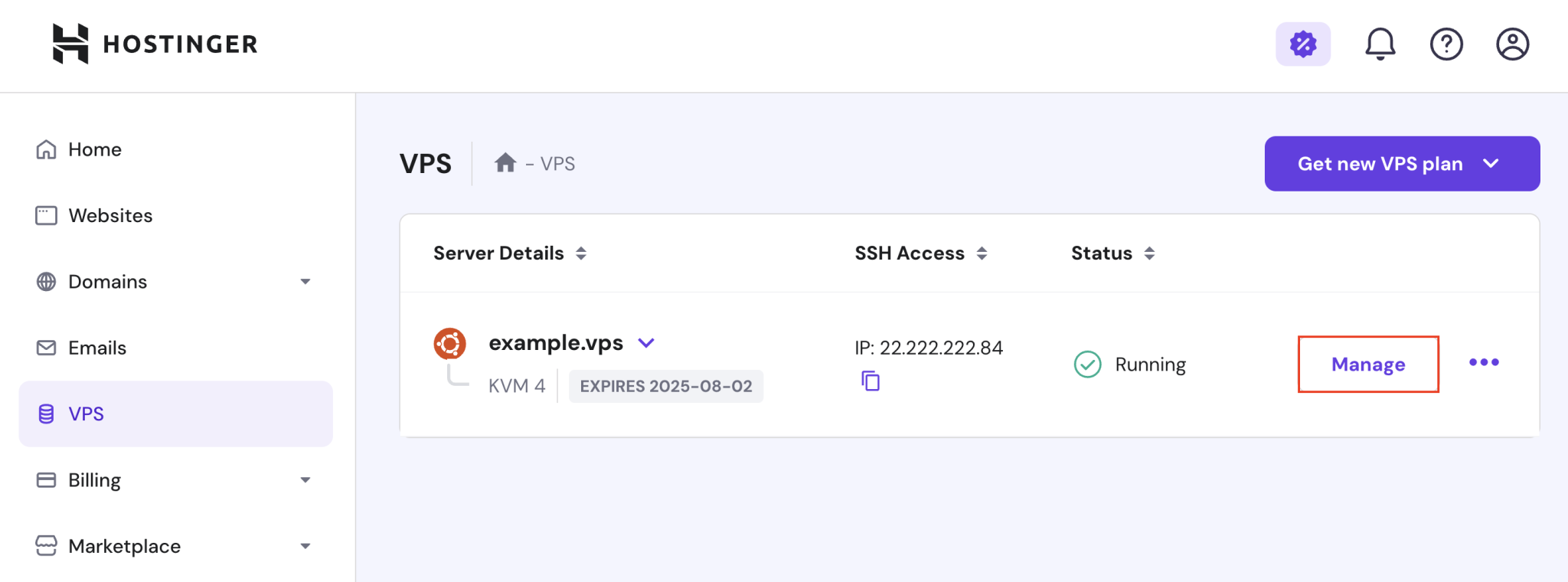The image size is (1568, 582).
Task: Click the Ubuntu OS icon for example.vps
Action: [x=450, y=344]
